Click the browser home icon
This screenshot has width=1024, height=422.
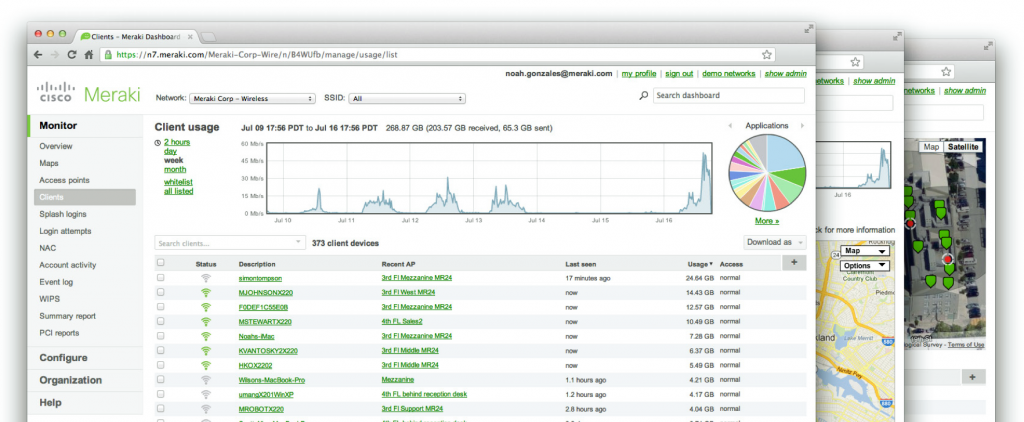click(x=89, y=55)
